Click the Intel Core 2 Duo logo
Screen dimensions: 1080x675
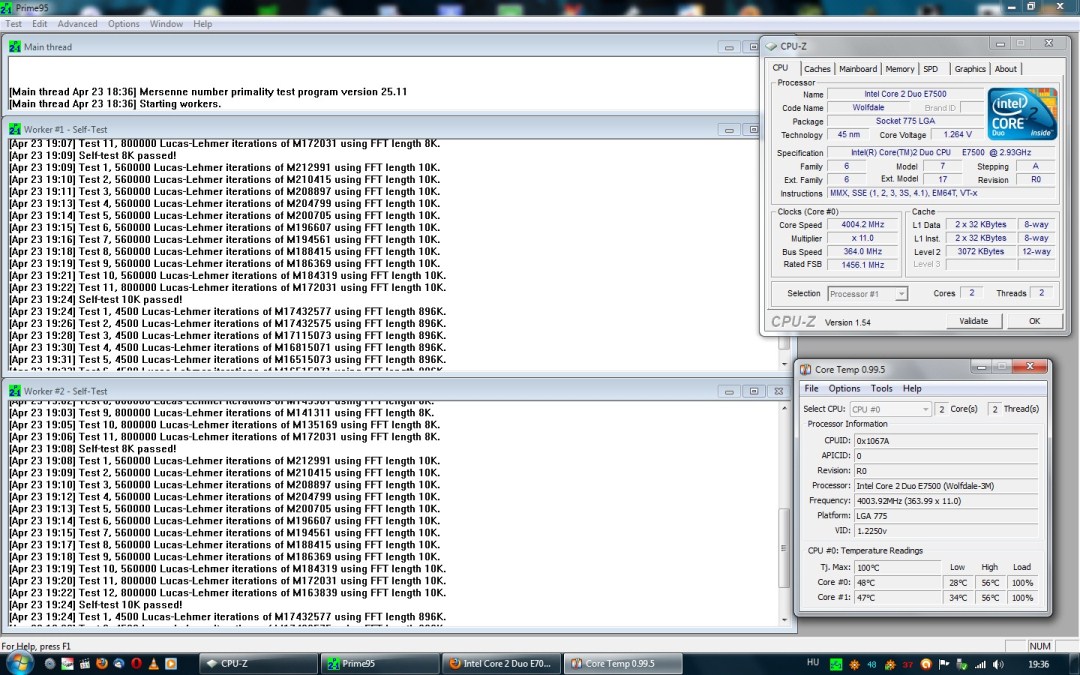click(x=1022, y=114)
